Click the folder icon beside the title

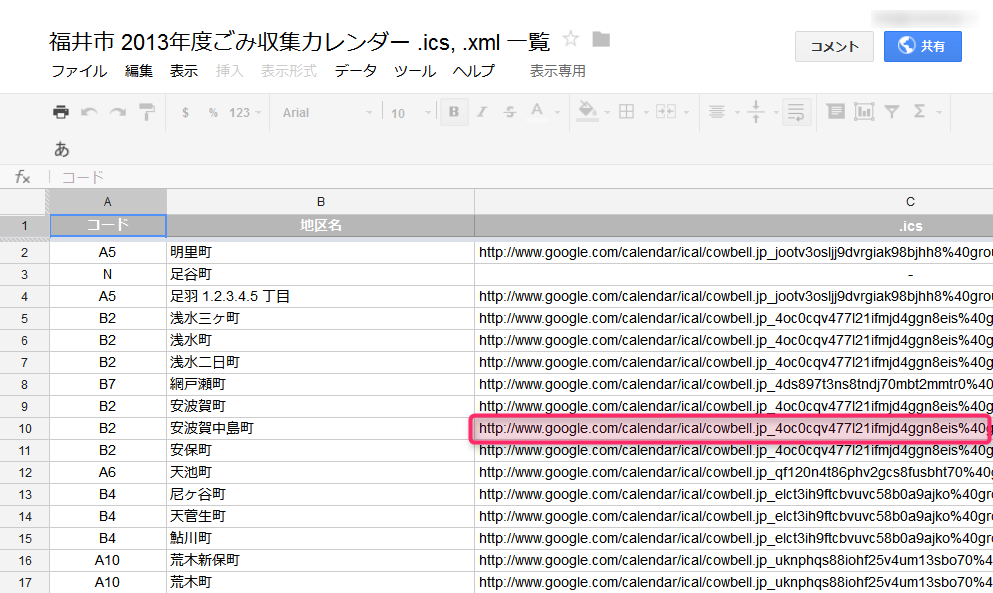coord(601,40)
